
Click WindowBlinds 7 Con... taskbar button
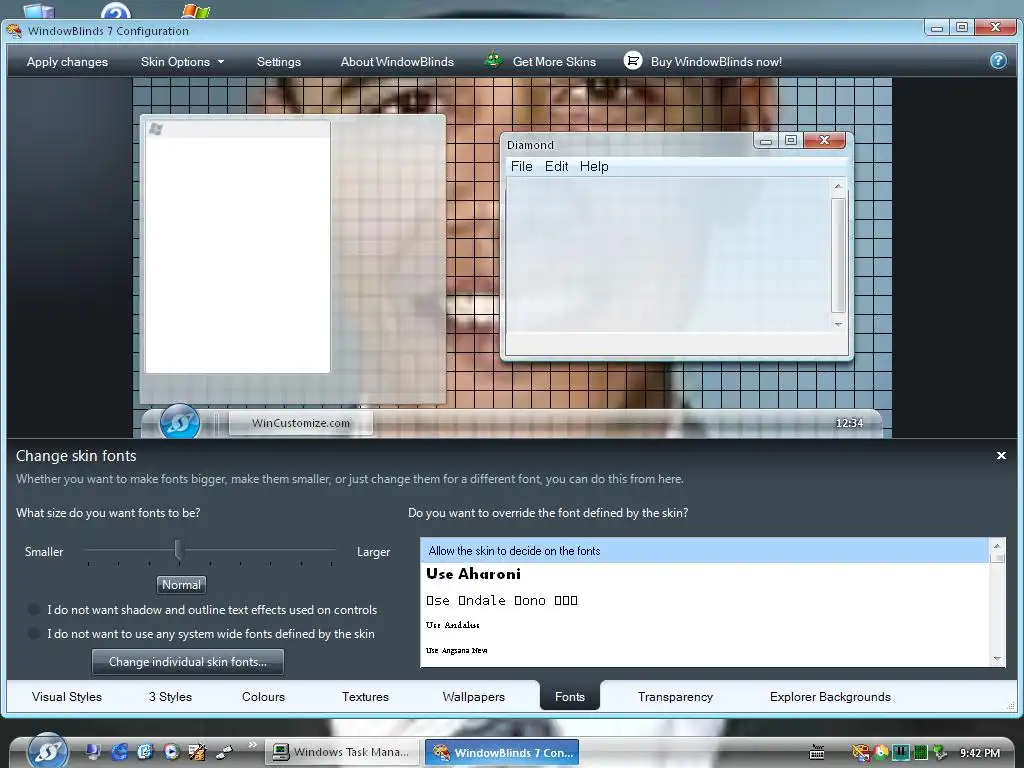click(x=502, y=752)
